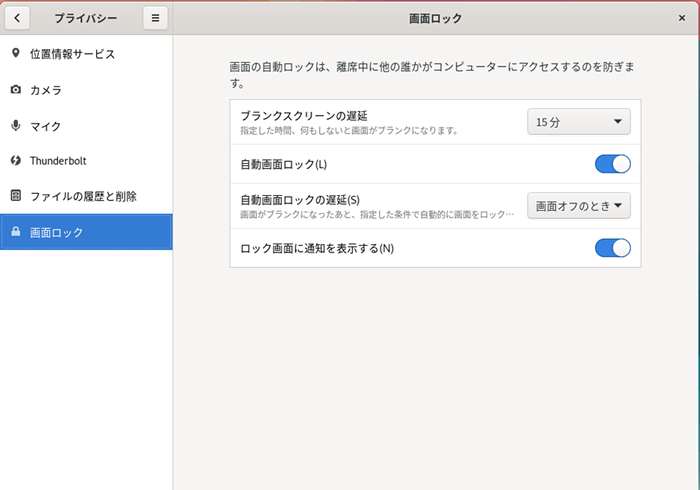
Task: Click the back arrow button in header
Action: 20,18
